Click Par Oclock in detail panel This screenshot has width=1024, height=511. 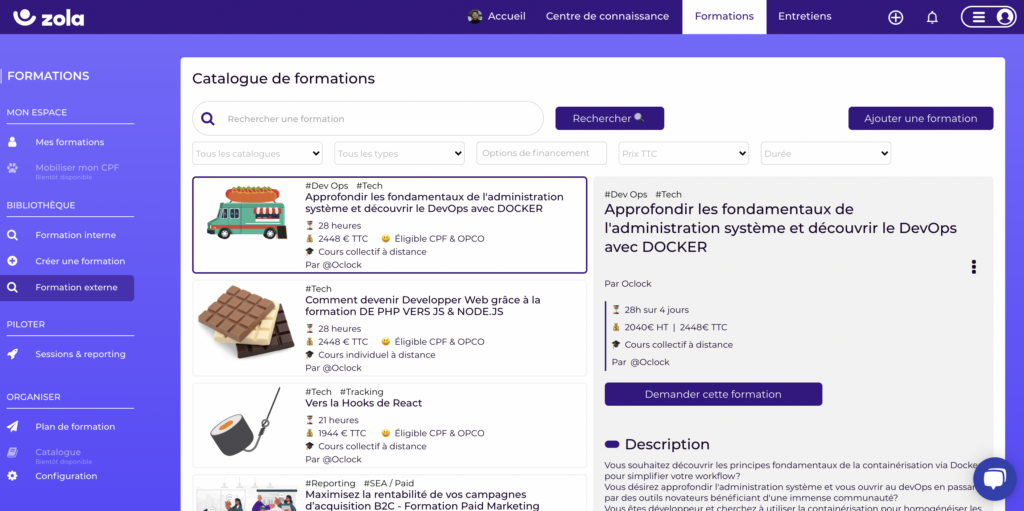628,284
